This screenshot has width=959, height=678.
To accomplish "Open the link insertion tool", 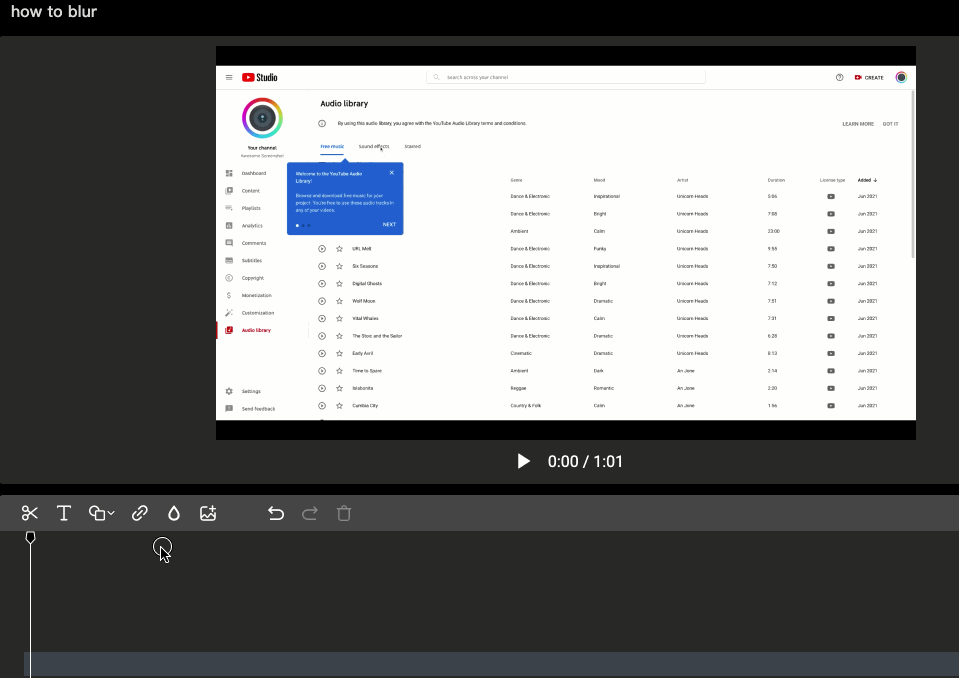I will coord(139,513).
